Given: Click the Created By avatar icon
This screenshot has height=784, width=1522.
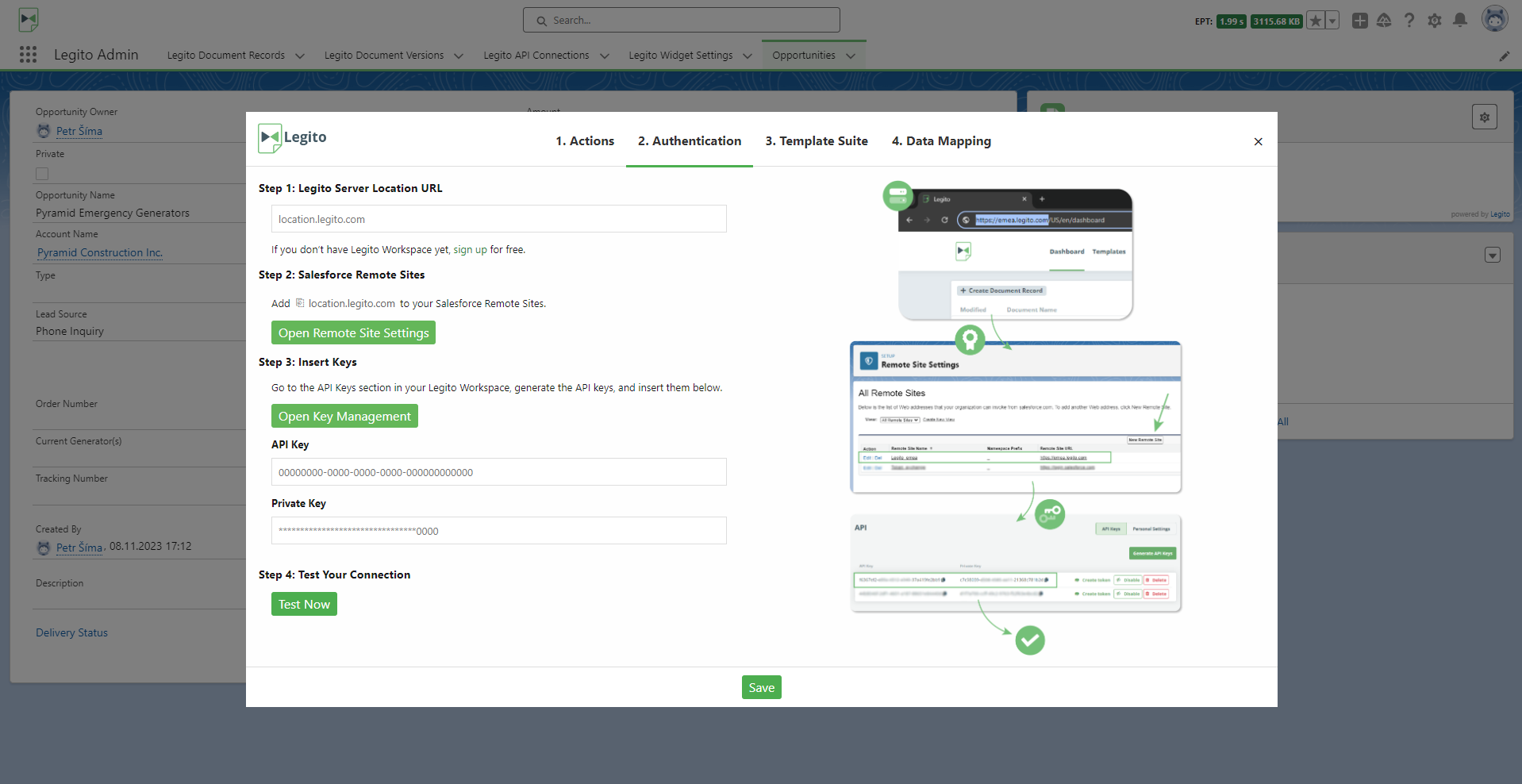Looking at the screenshot, I should tap(44, 548).
